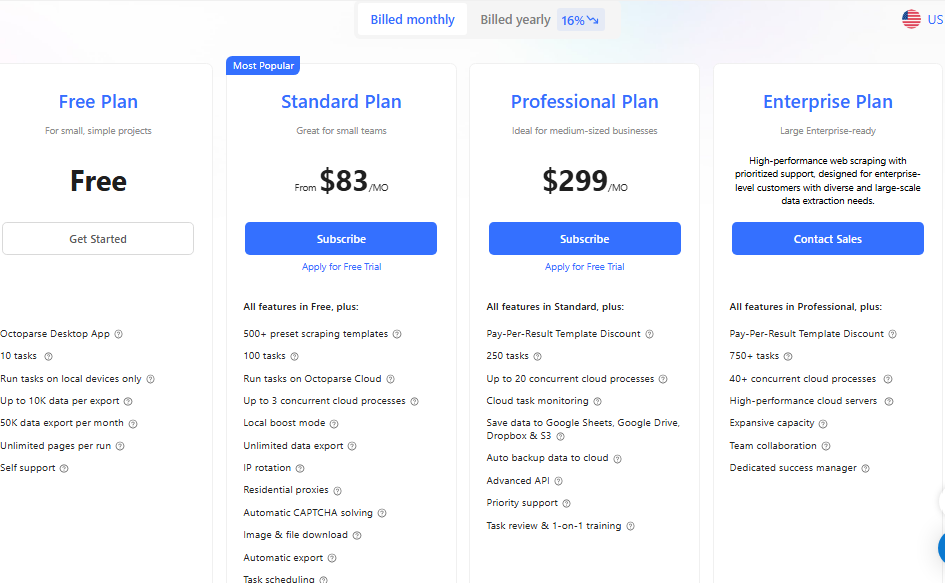The height and width of the screenshot is (583, 945).
Task: Select Billed monthly pricing option
Action: [x=412, y=20]
